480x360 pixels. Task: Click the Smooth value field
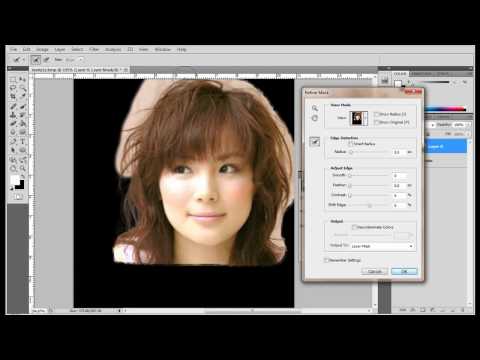point(399,175)
